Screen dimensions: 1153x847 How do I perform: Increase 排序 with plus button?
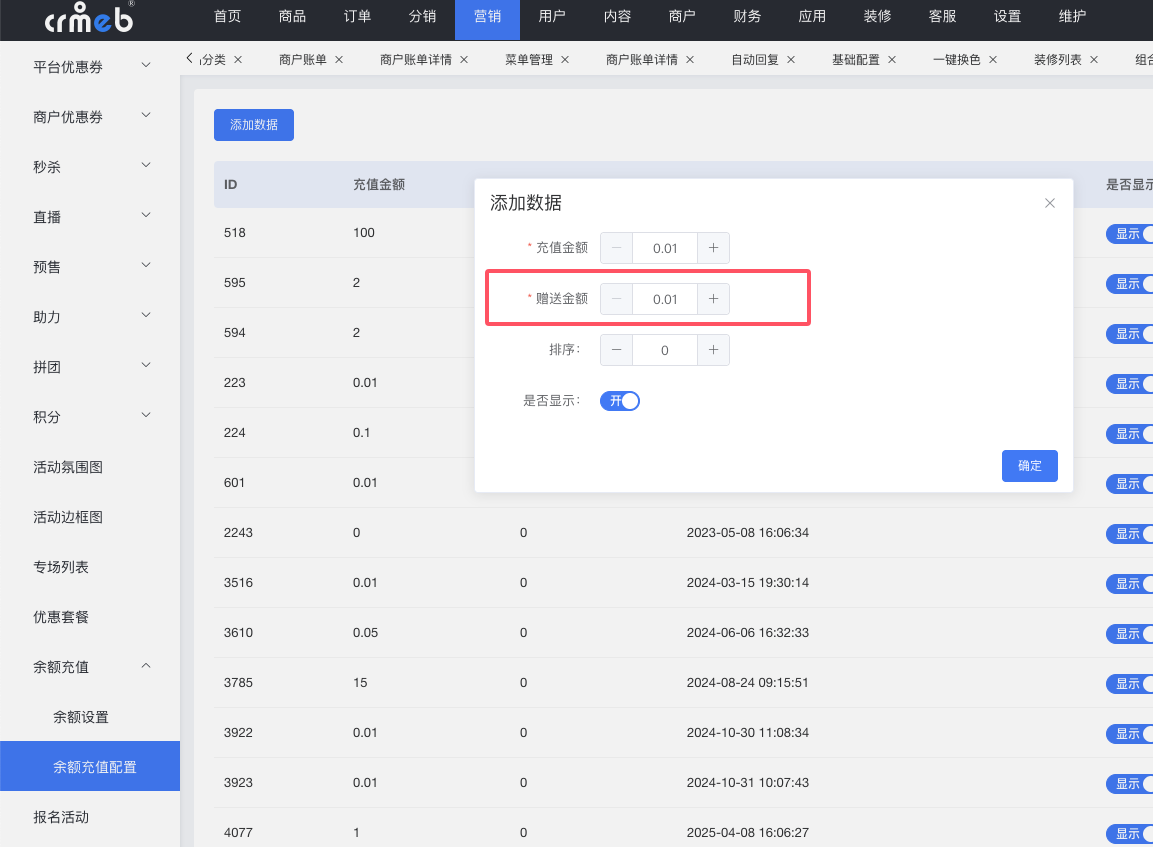(713, 350)
